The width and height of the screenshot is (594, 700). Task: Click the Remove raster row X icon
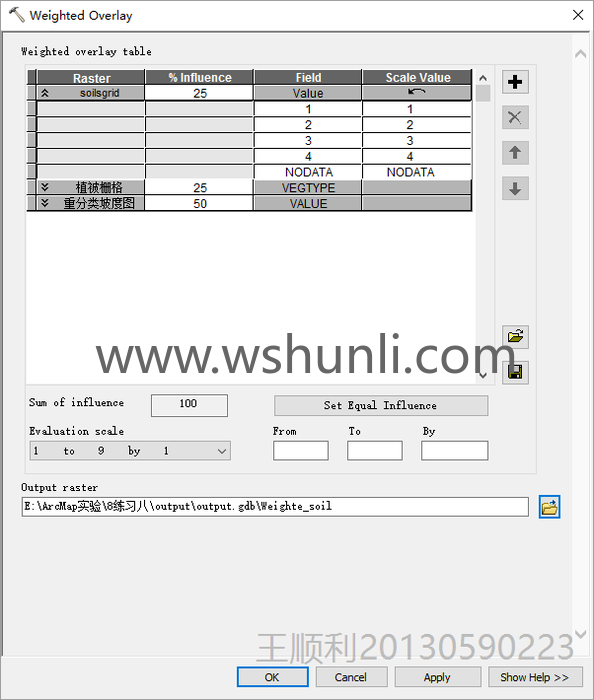[x=515, y=117]
